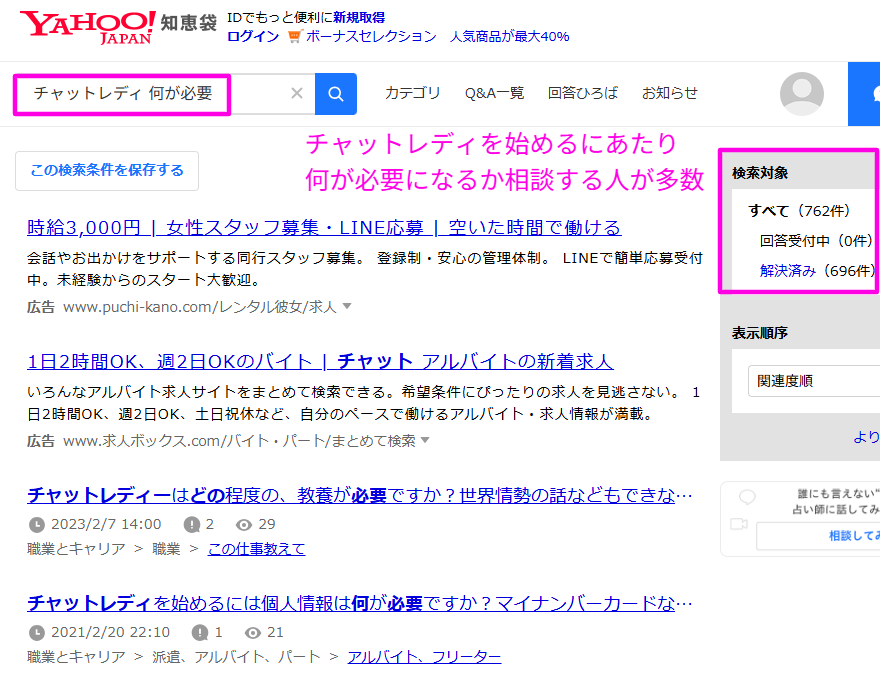The image size is (880, 685).
Task: Click clock icon next to 2023/2/7 14:00
Action: pos(36,525)
